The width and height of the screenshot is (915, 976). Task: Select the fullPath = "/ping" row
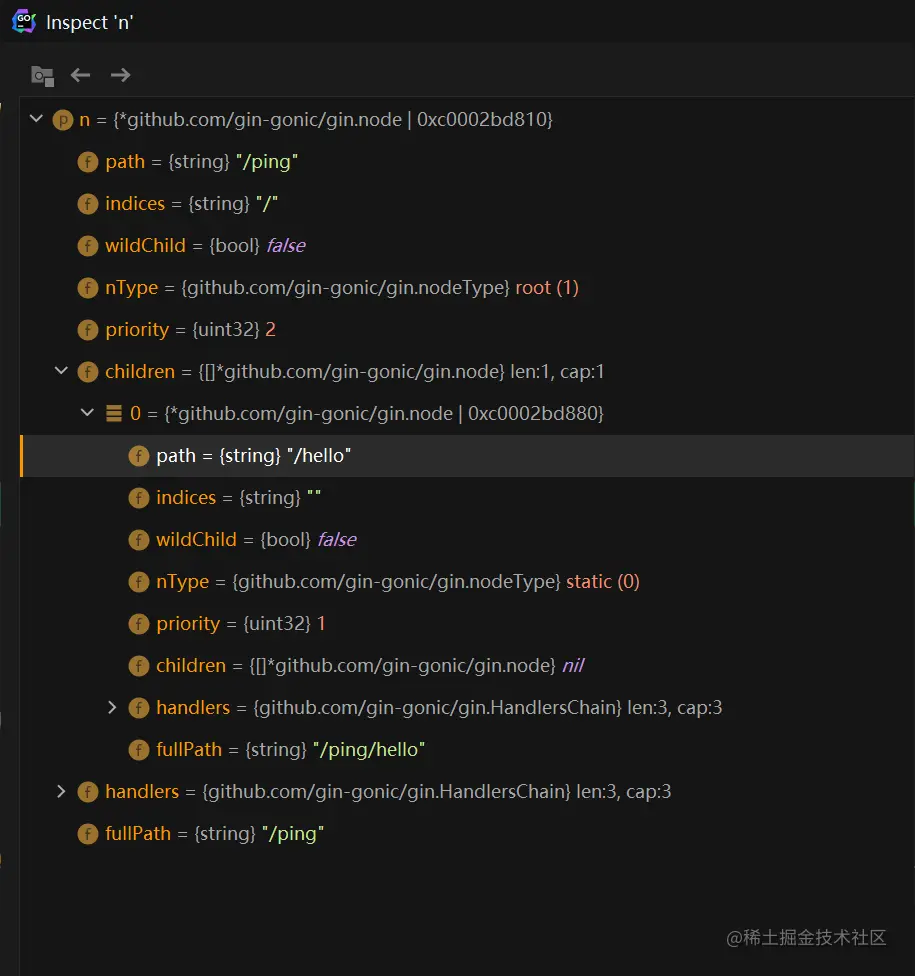(x=467, y=833)
